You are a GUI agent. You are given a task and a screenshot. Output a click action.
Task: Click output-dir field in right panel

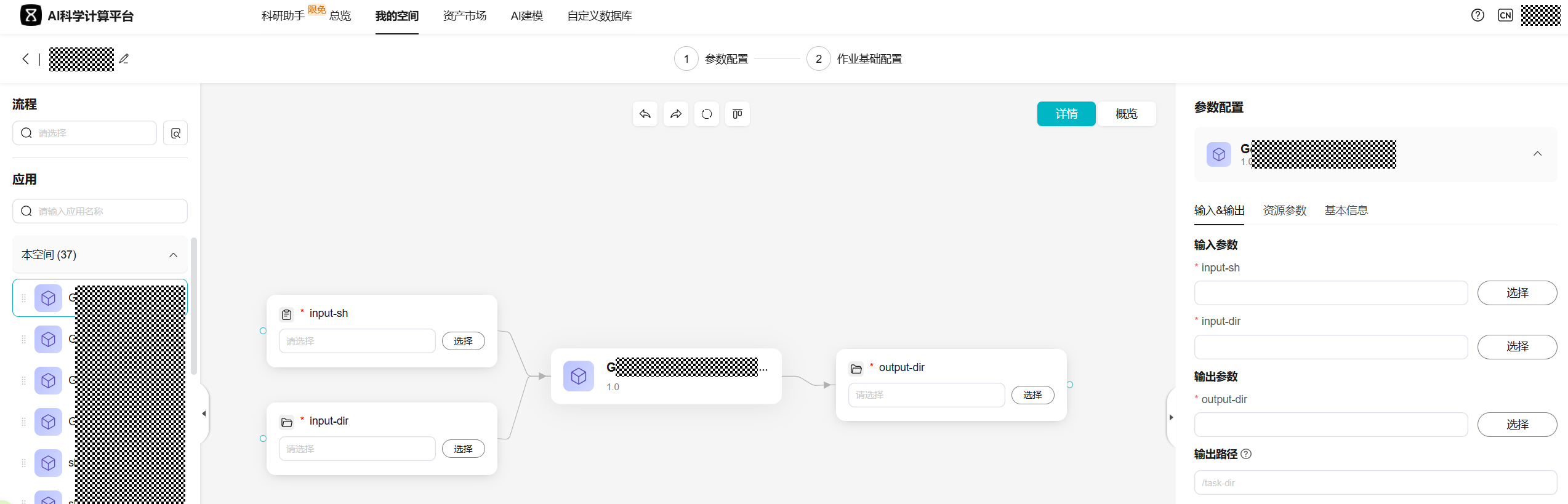pyautogui.click(x=1331, y=425)
